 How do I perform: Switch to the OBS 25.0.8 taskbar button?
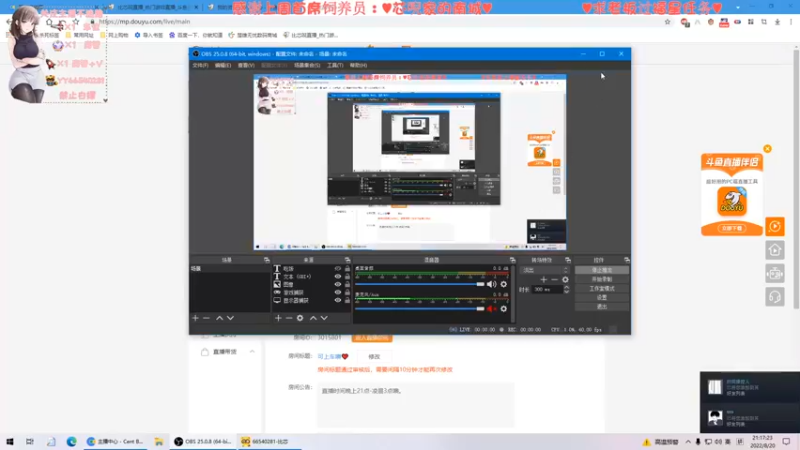[x=203, y=442]
